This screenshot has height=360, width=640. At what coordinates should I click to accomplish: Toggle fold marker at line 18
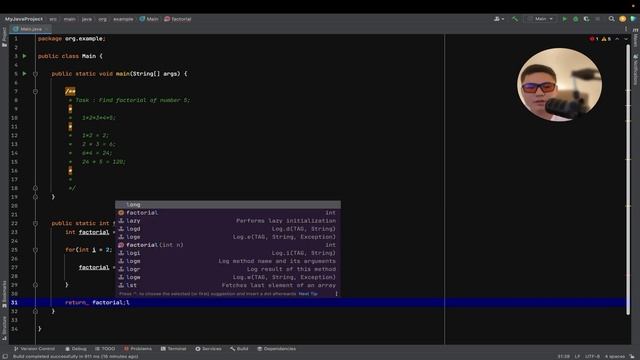[36, 188]
